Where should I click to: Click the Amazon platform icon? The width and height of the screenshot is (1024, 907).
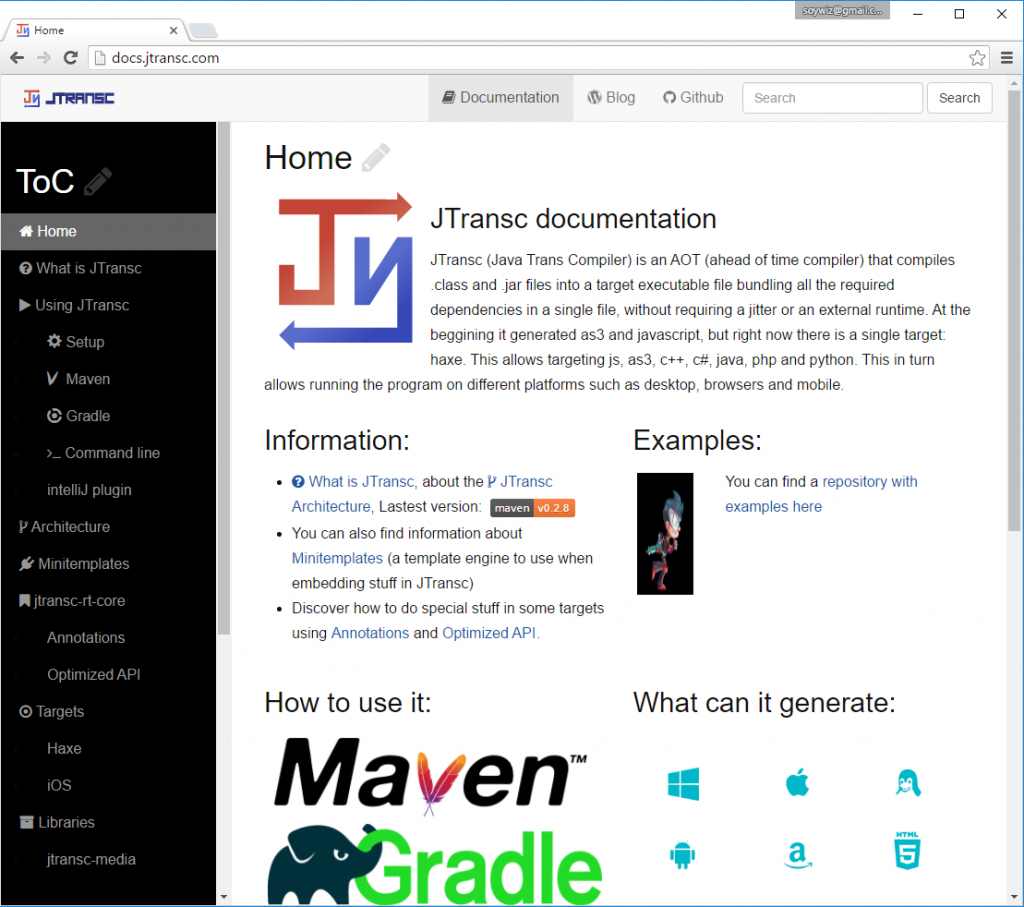click(796, 855)
